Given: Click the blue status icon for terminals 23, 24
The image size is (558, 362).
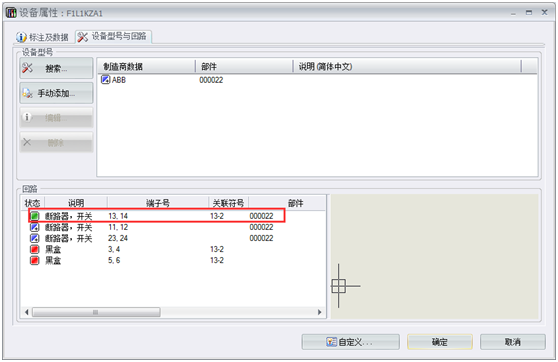Looking at the screenshot, I should pyautogui.click(x=35, y=238).
